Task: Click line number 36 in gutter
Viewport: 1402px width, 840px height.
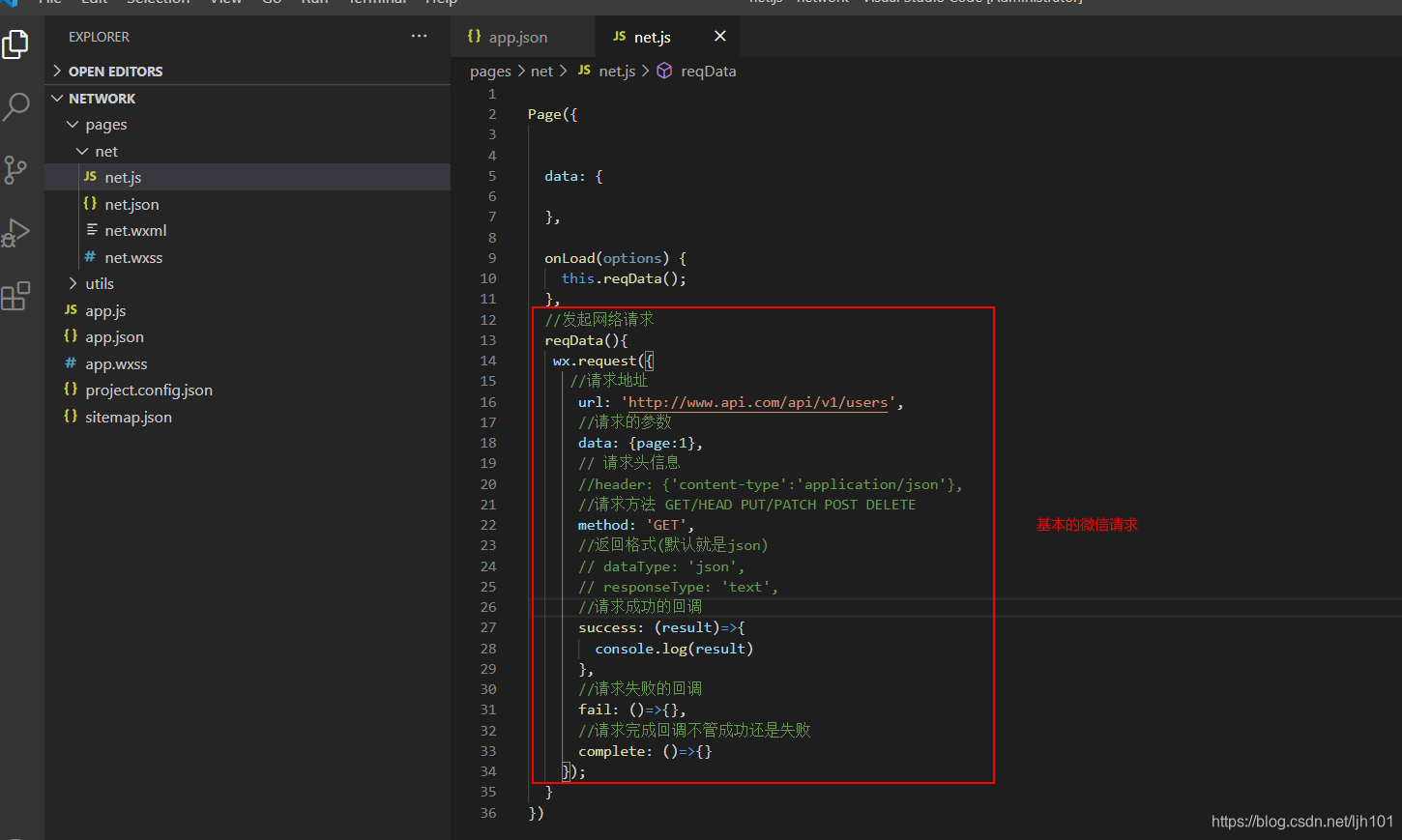Action: pyautogui.click(x=488, y=813)
